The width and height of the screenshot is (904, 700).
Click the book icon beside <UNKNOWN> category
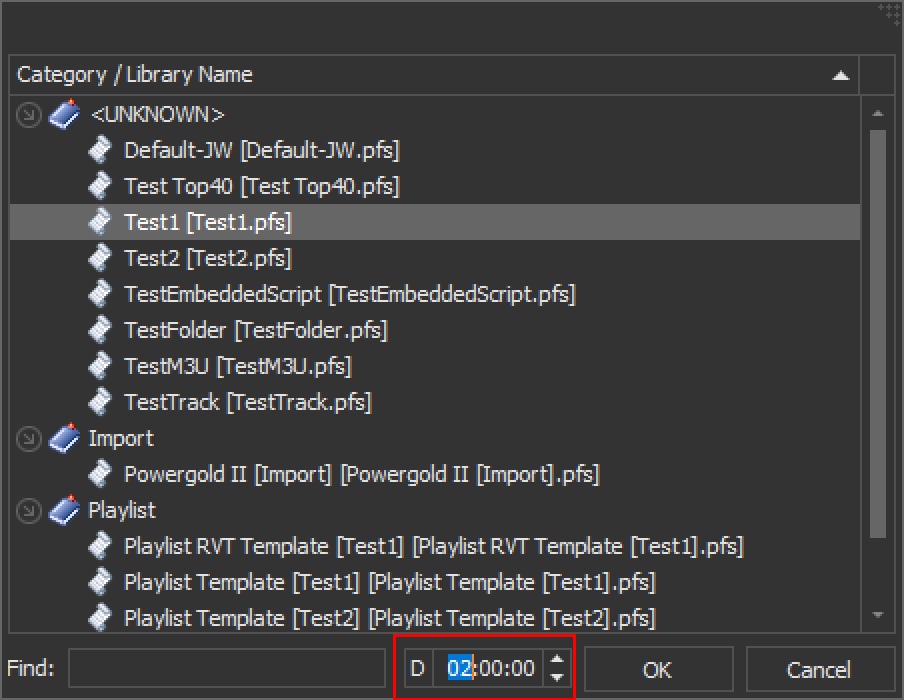[x=64, y=114]
